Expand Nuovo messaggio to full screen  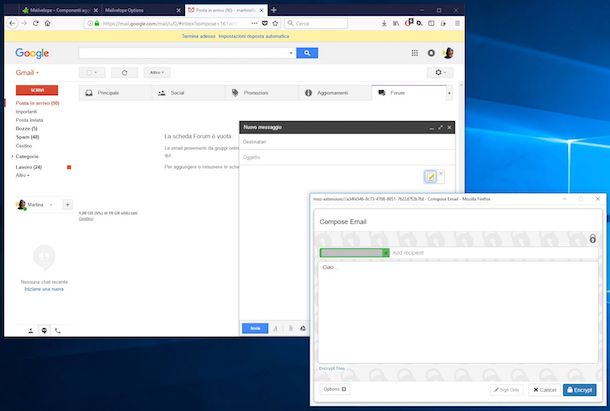[x=440, y=127]
